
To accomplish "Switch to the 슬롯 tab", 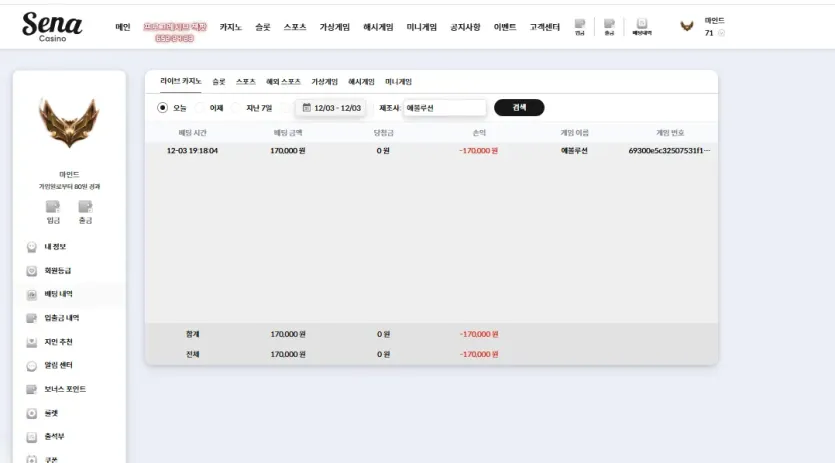I will click(218, 82).
